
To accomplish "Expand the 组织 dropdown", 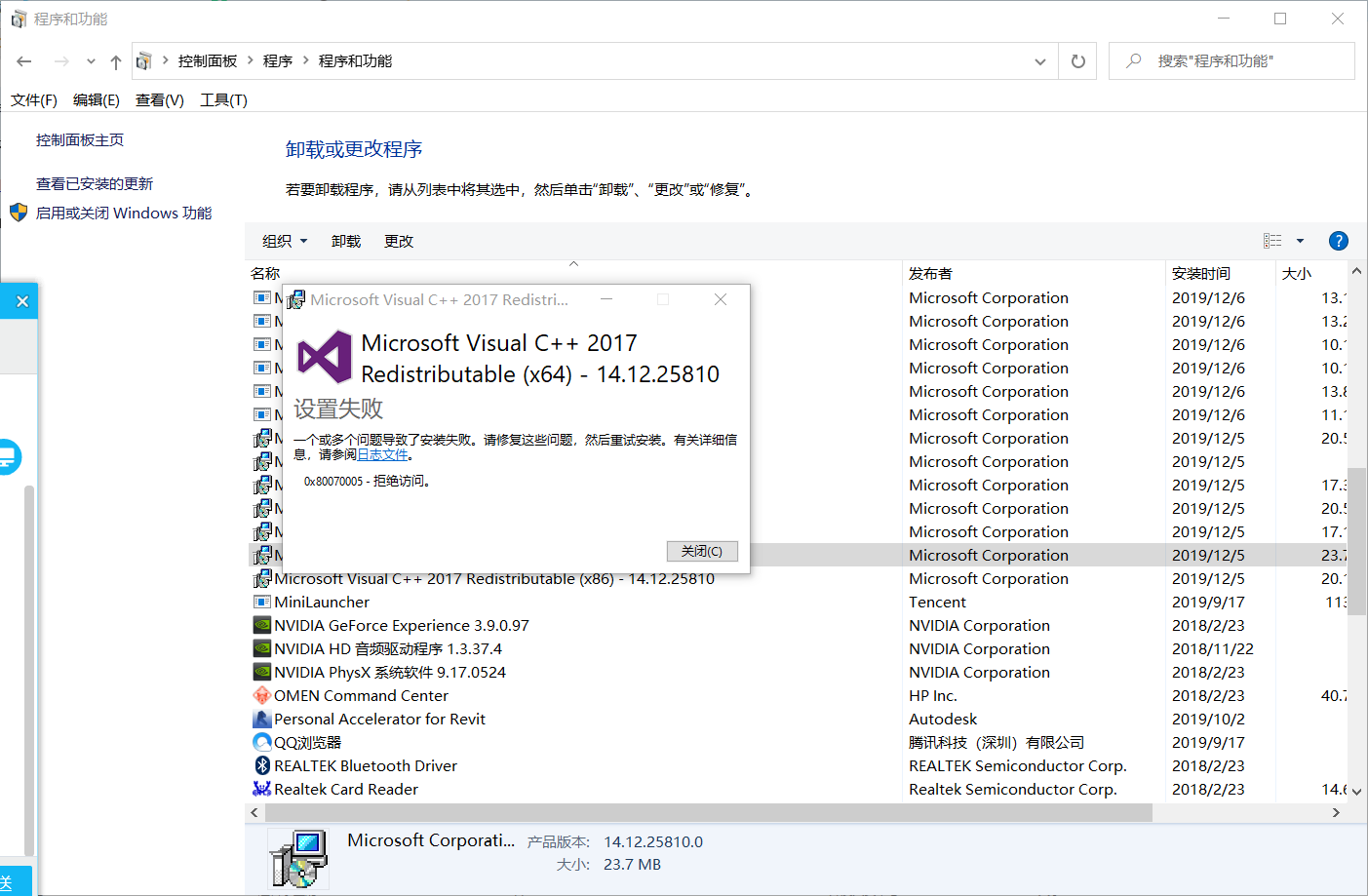I will tap(285, 242).
